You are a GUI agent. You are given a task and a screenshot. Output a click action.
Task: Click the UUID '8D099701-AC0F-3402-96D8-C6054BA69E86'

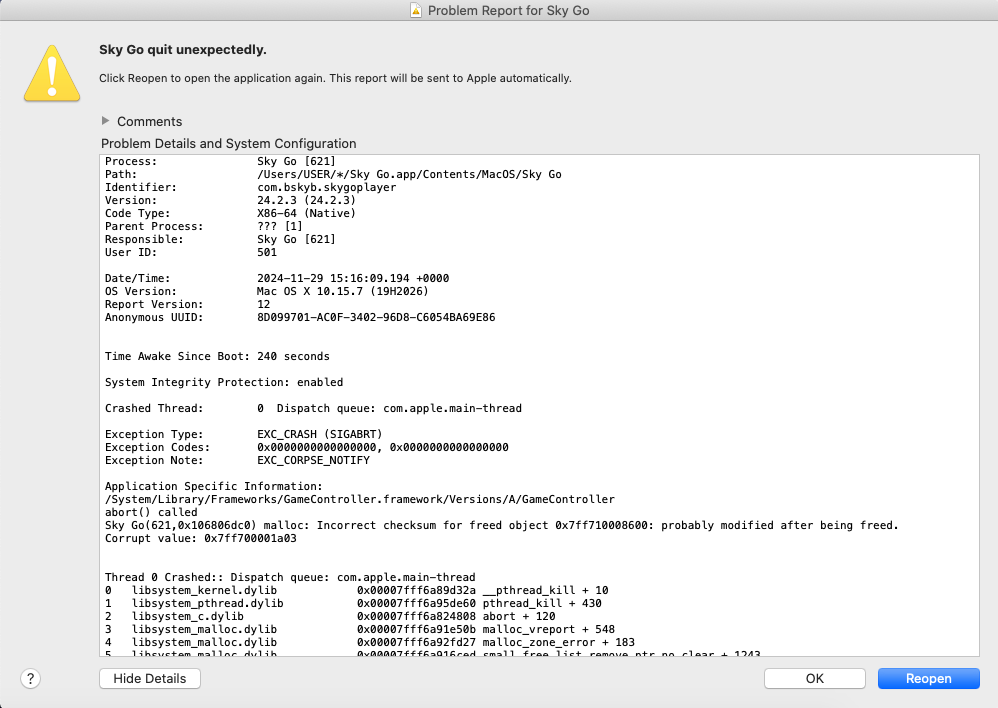(376, 317)
